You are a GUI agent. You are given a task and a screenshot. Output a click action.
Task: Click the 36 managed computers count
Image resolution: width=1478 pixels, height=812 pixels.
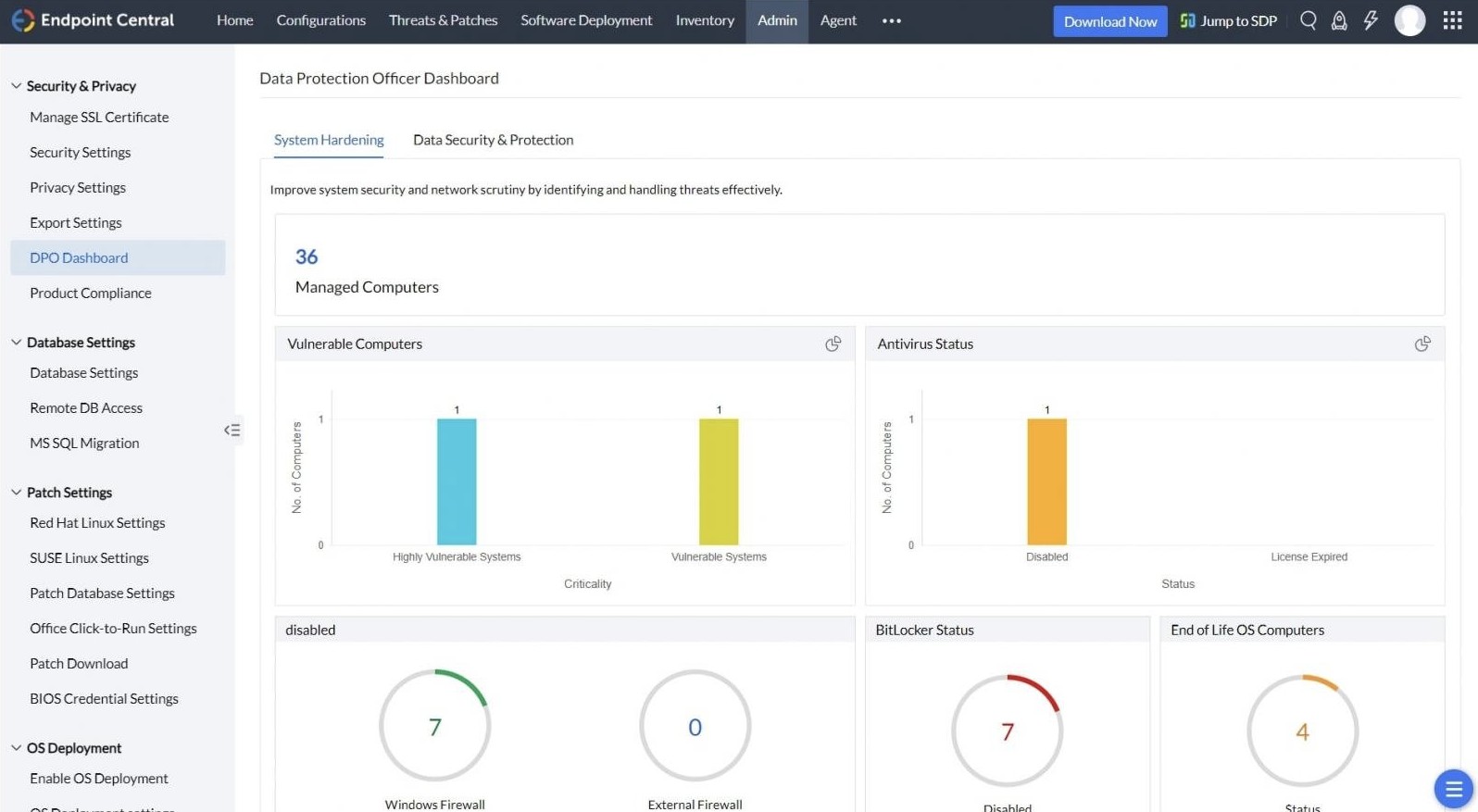[307, 256]
